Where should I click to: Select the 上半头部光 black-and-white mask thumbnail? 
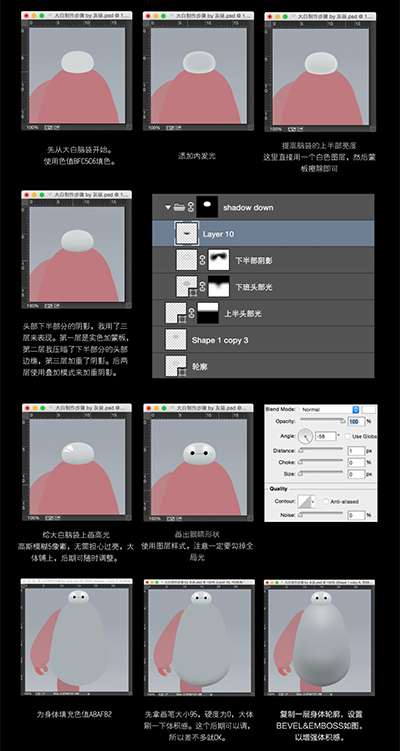pos(207,313)
